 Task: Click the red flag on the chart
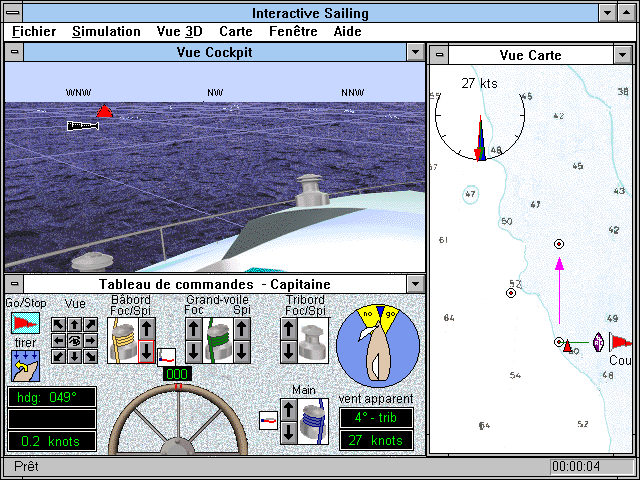[621, 342]
